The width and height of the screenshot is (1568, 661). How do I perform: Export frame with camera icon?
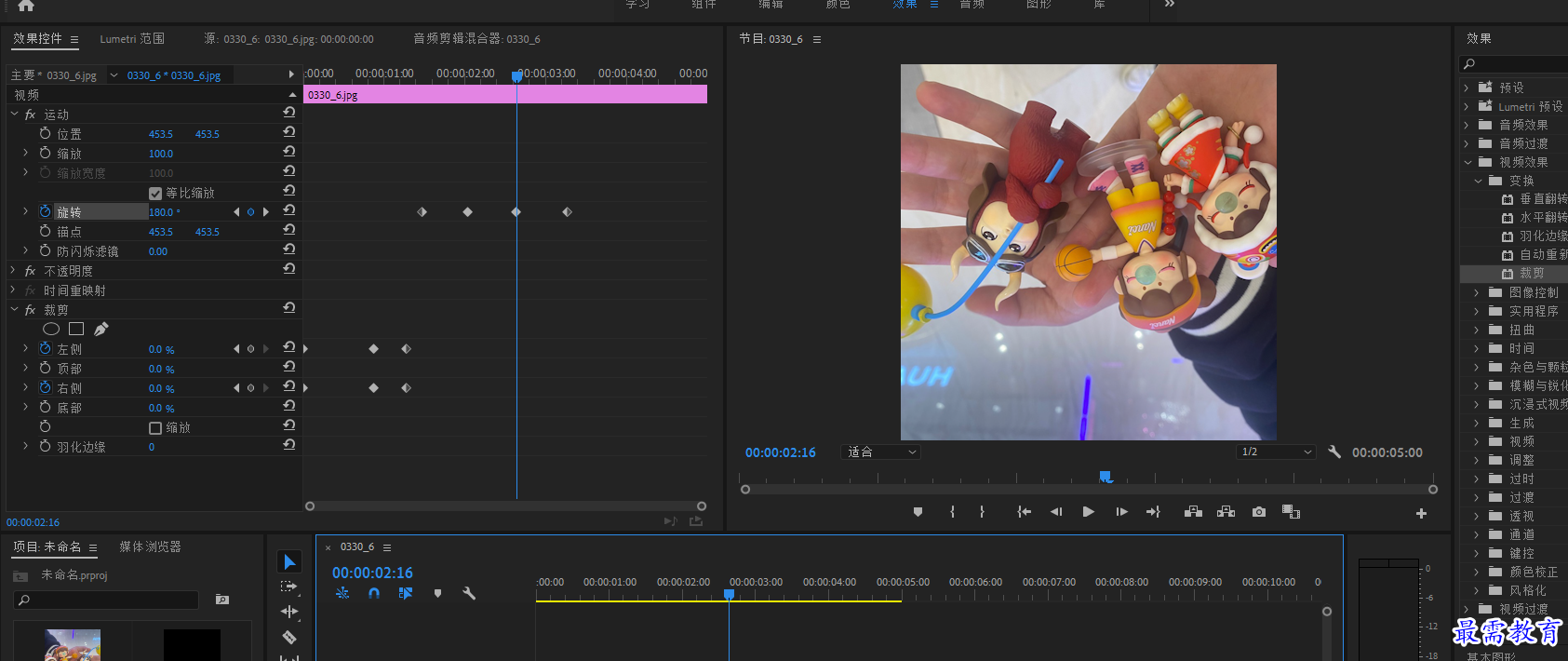coord(1259,512)
